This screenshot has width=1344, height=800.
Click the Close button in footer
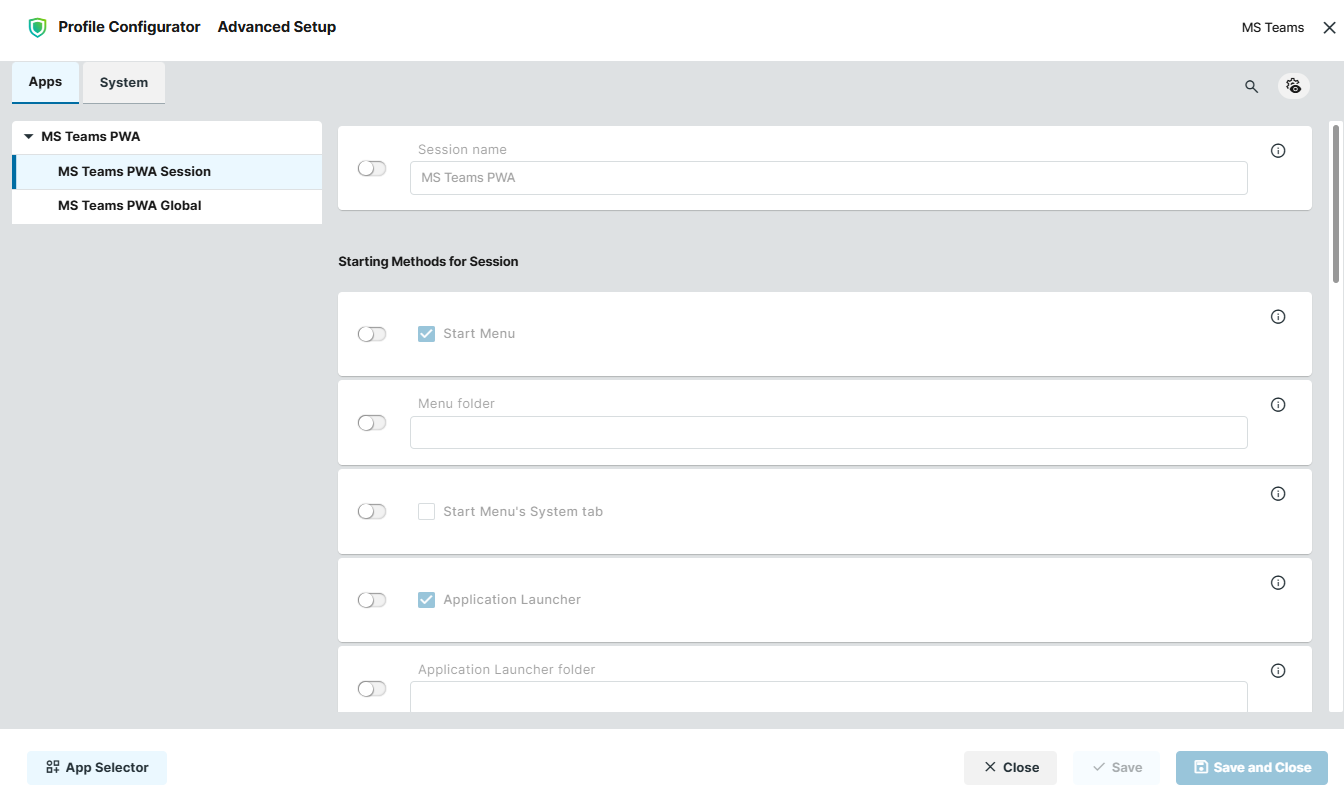(x=1010, y=768)
